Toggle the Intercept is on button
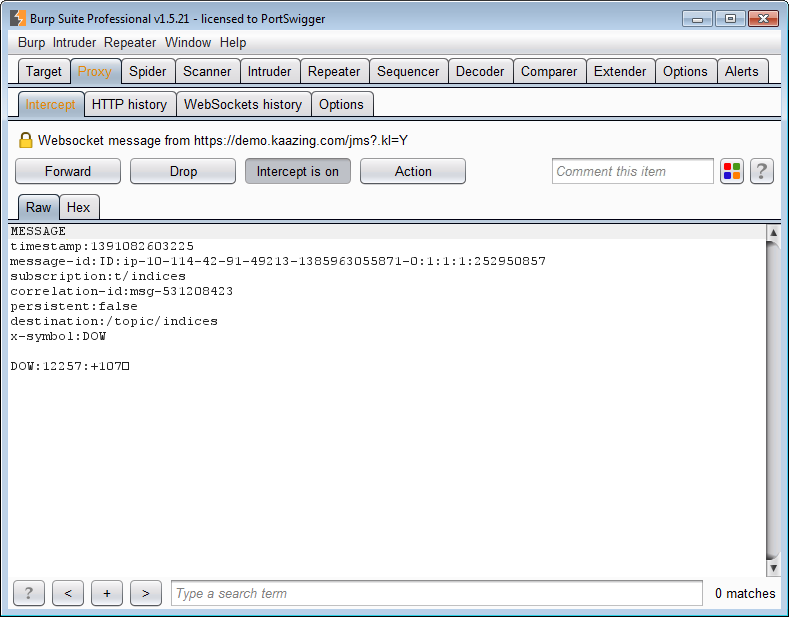This screenshot has height=617, width=789. 298,172
